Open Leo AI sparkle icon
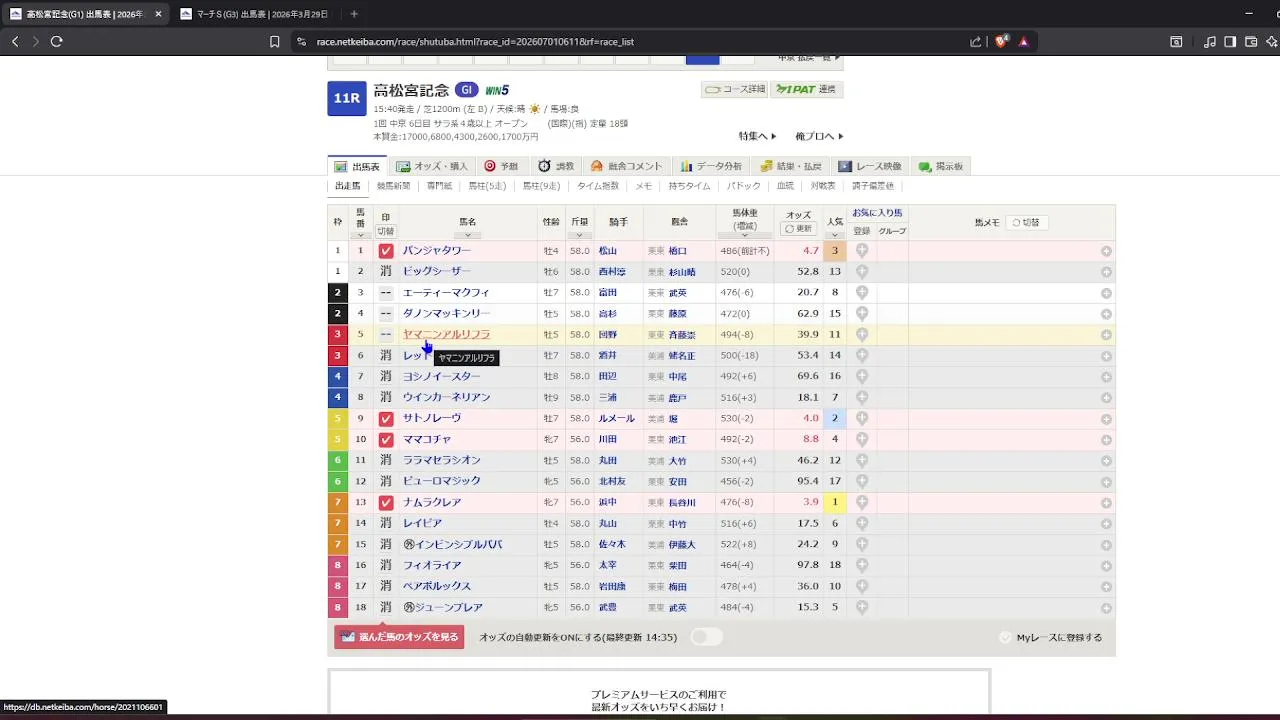The height and width of the screenshot is (720, 1280). pyautogui.click(x=1272, y=41)
